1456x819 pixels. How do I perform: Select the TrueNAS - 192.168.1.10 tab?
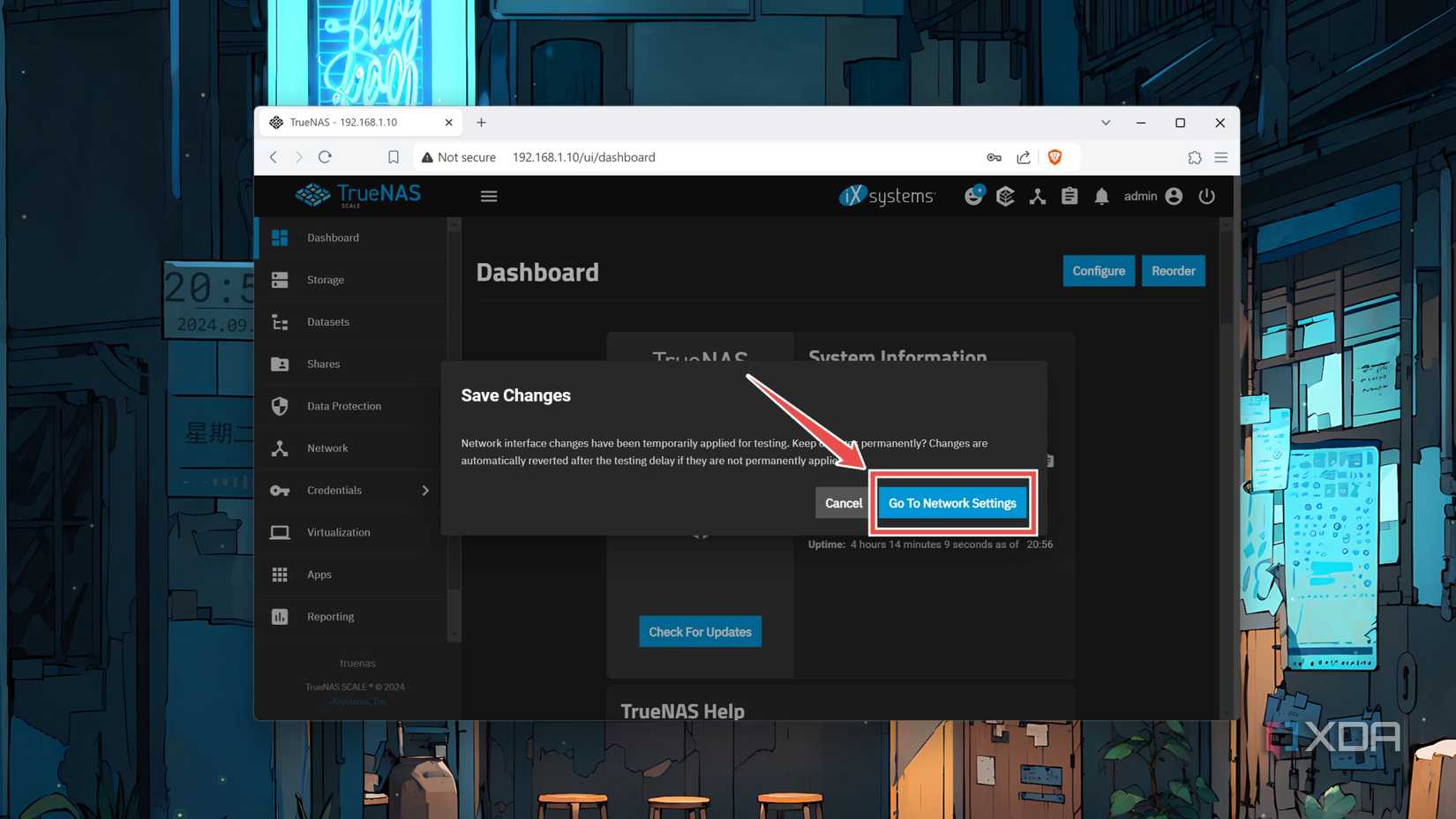360,123
